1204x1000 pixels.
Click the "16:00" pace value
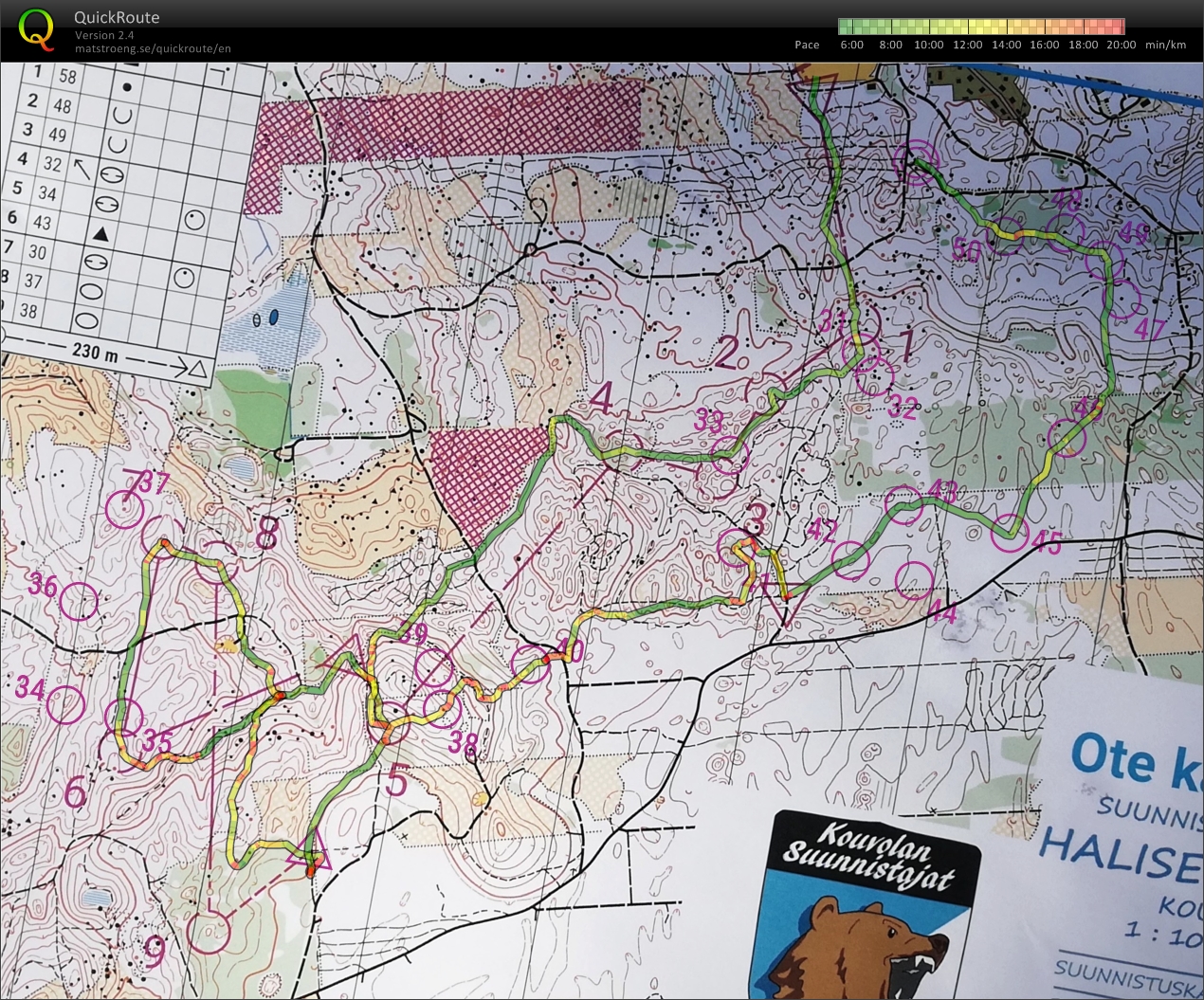[x=1044, y=45]
